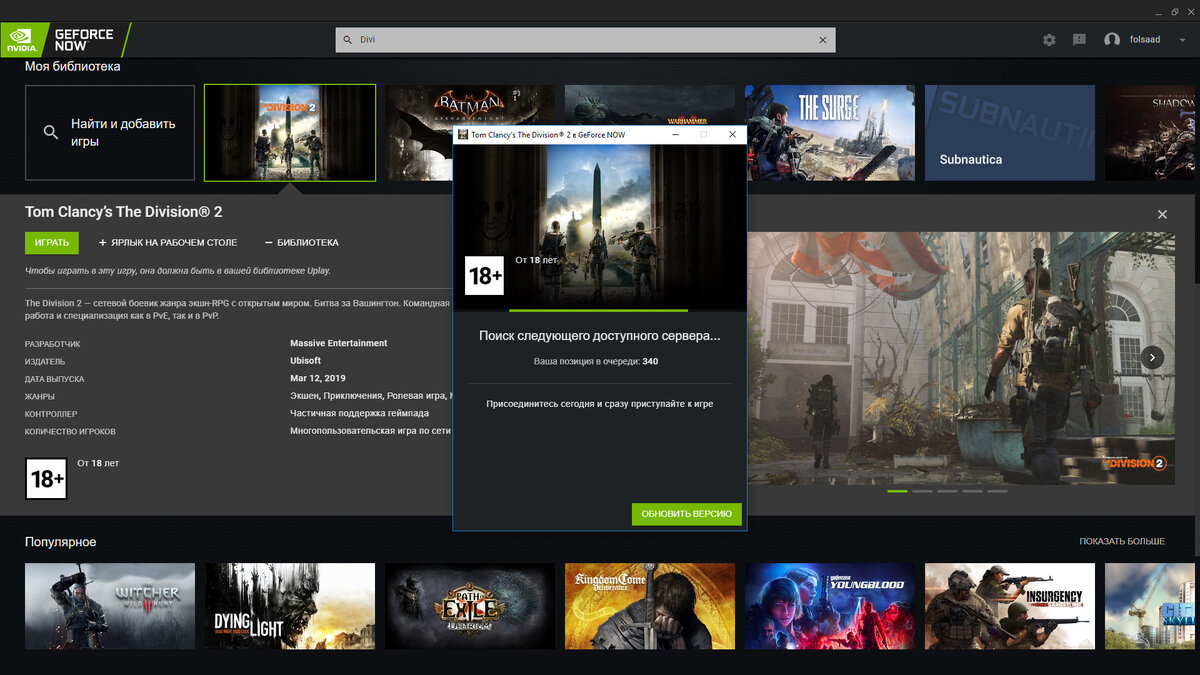Click 'ОБНОВИТЬ ВЕРСИЮ' in the queue dialog
Image resolution: width=1200 pixels, height=675 pixels.
pyautogui.click(x=687, y=514)
